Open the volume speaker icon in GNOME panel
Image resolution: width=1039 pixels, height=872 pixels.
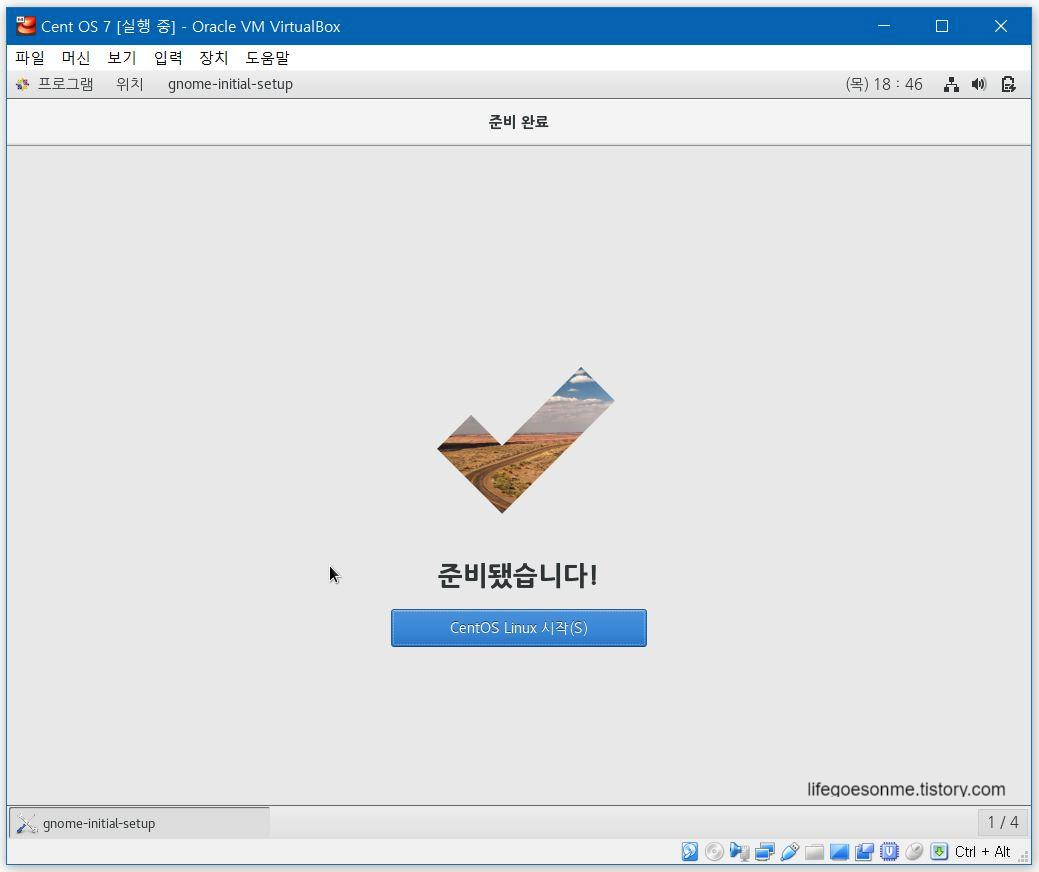(979, 84)
